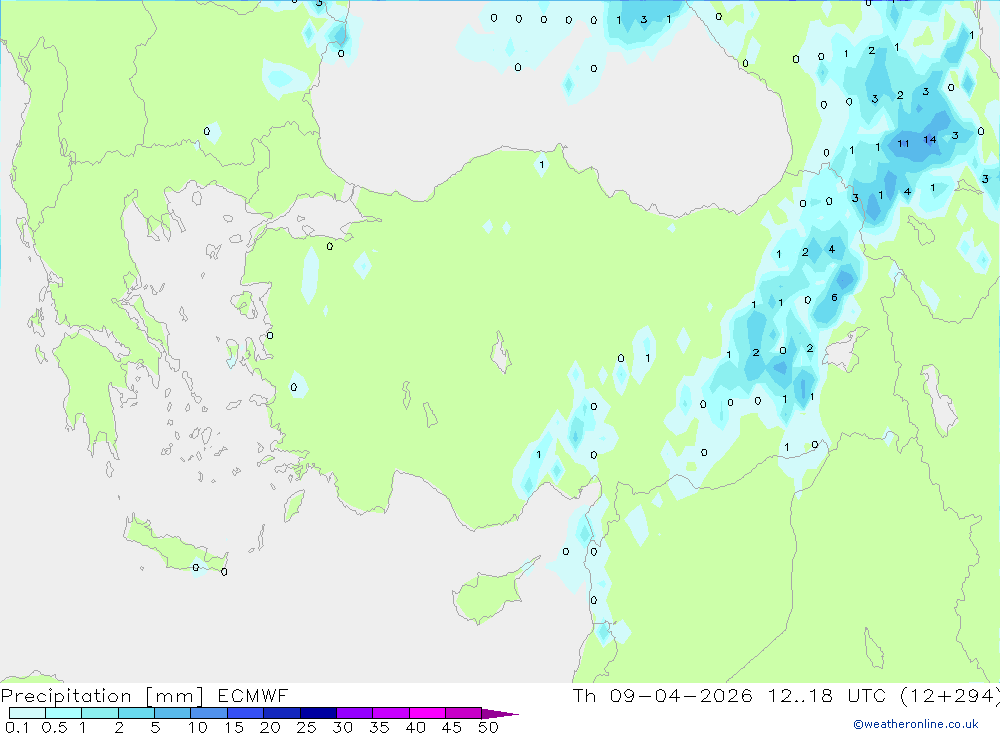1000x733 pixels.
Task: Select the 45–50 mm legend color swatch
Action: tap(463, 713)
